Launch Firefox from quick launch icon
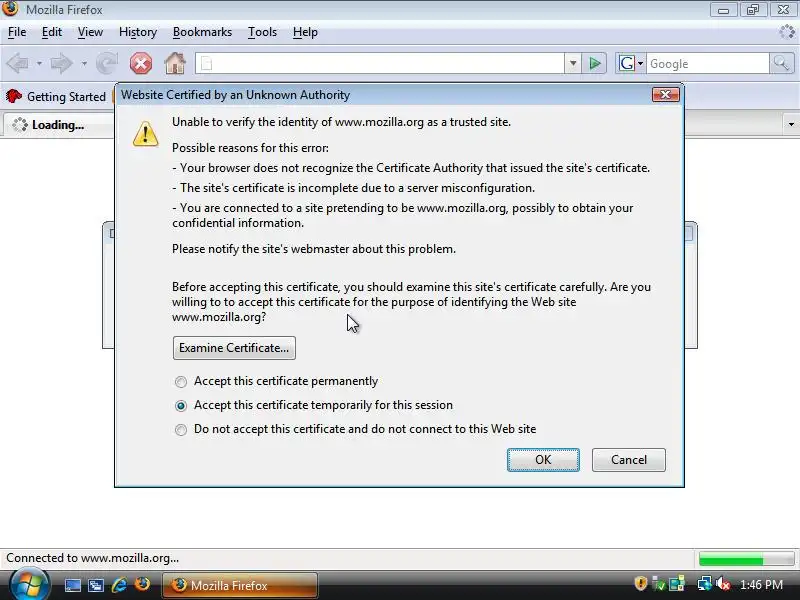The height and width of the screenshot is (600, 800). click(142, 585)
